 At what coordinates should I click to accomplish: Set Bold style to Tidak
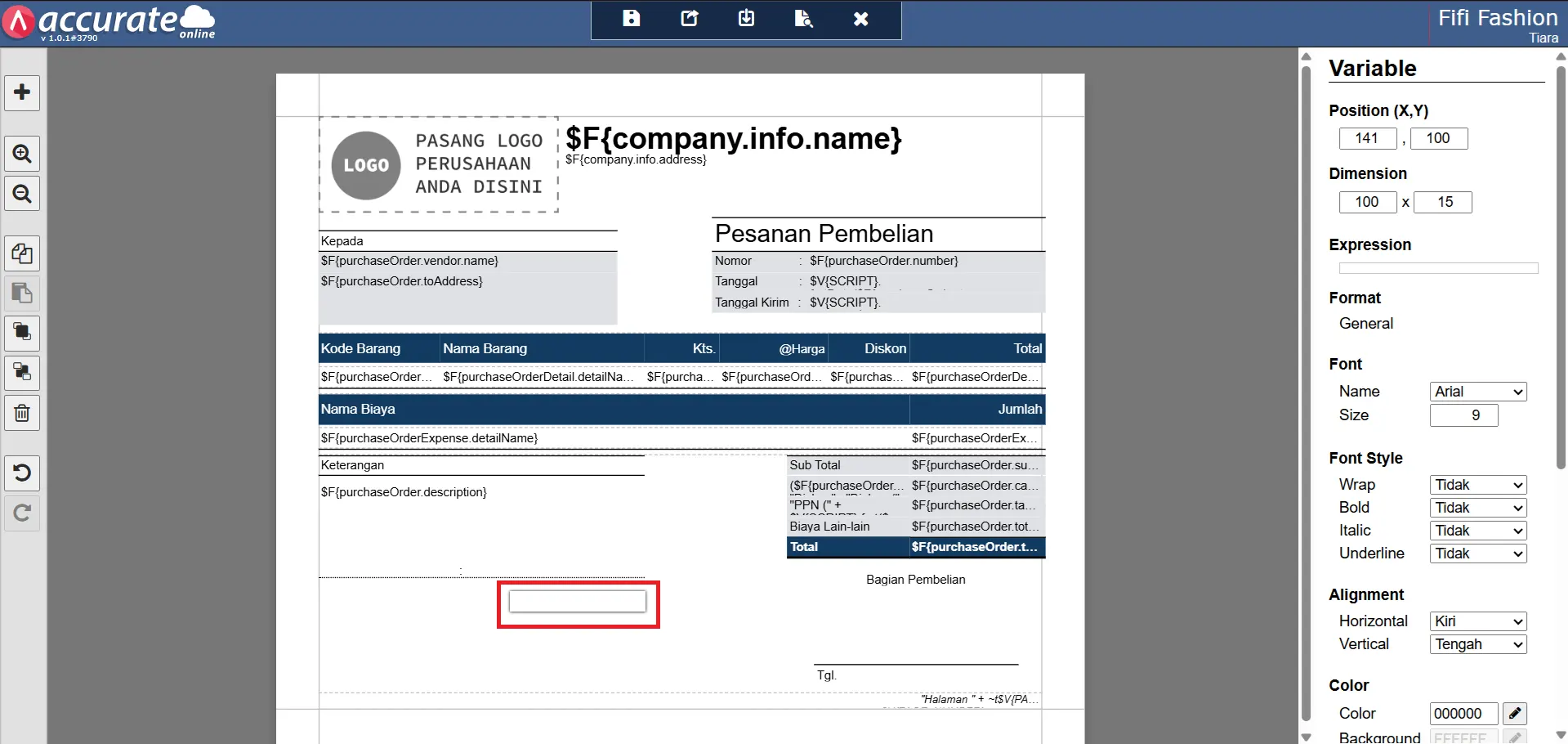[x=1476, y=507]
